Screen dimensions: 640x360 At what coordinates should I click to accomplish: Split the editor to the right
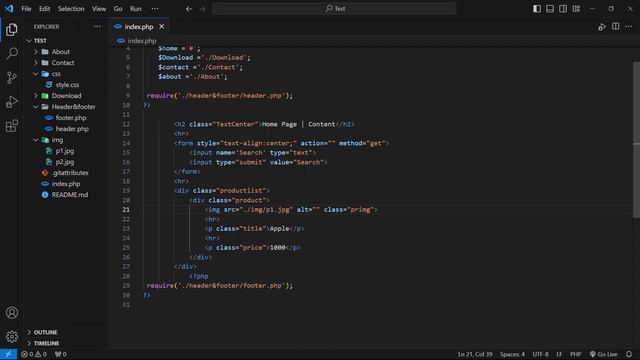click(616, 27)
